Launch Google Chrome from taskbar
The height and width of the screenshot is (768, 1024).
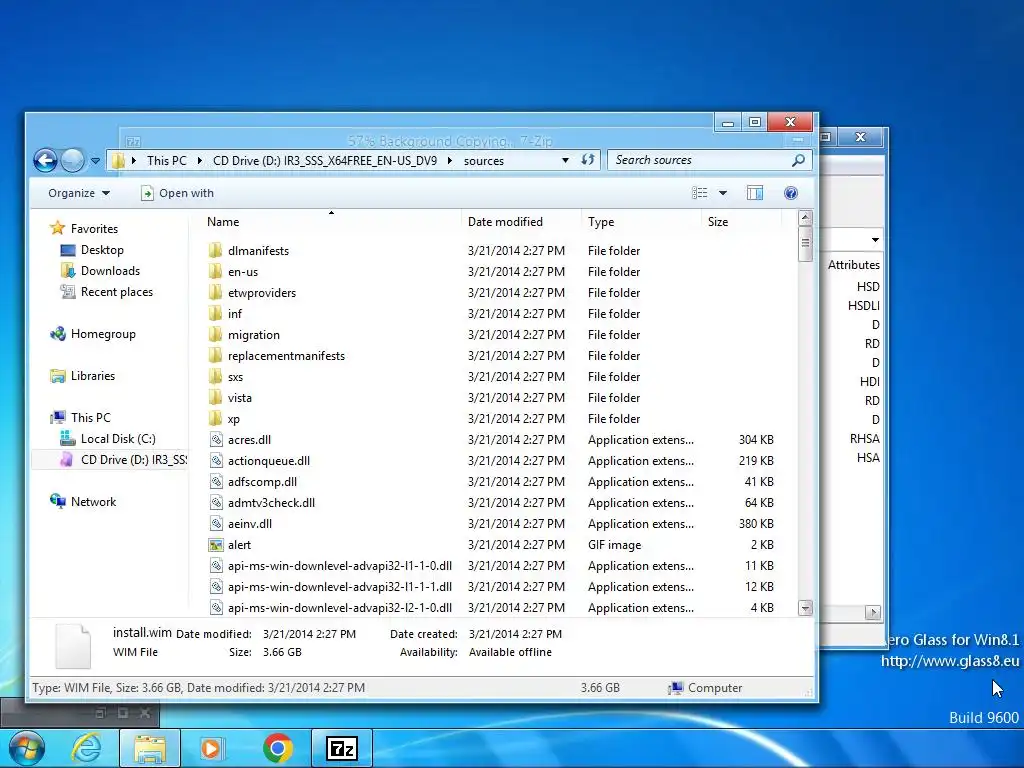278,748
